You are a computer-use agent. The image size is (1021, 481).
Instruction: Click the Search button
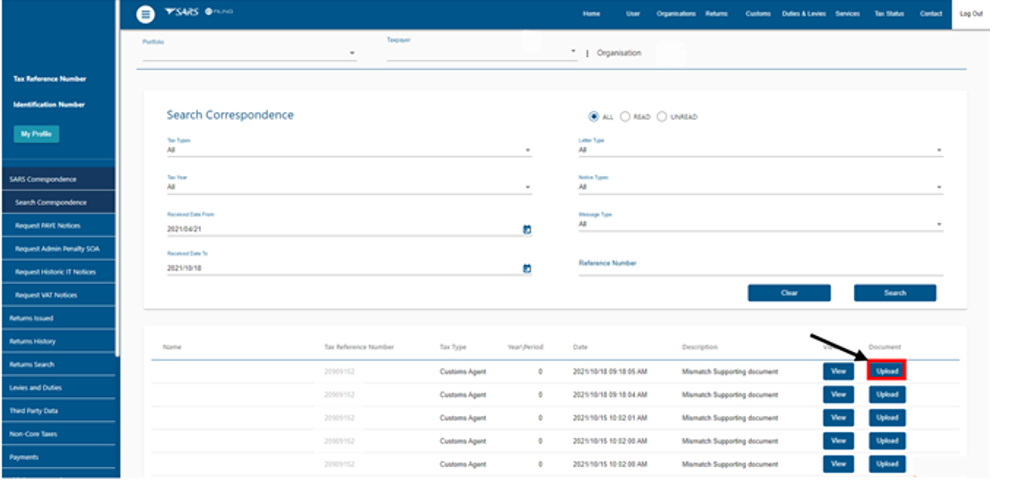click(894, 293)
